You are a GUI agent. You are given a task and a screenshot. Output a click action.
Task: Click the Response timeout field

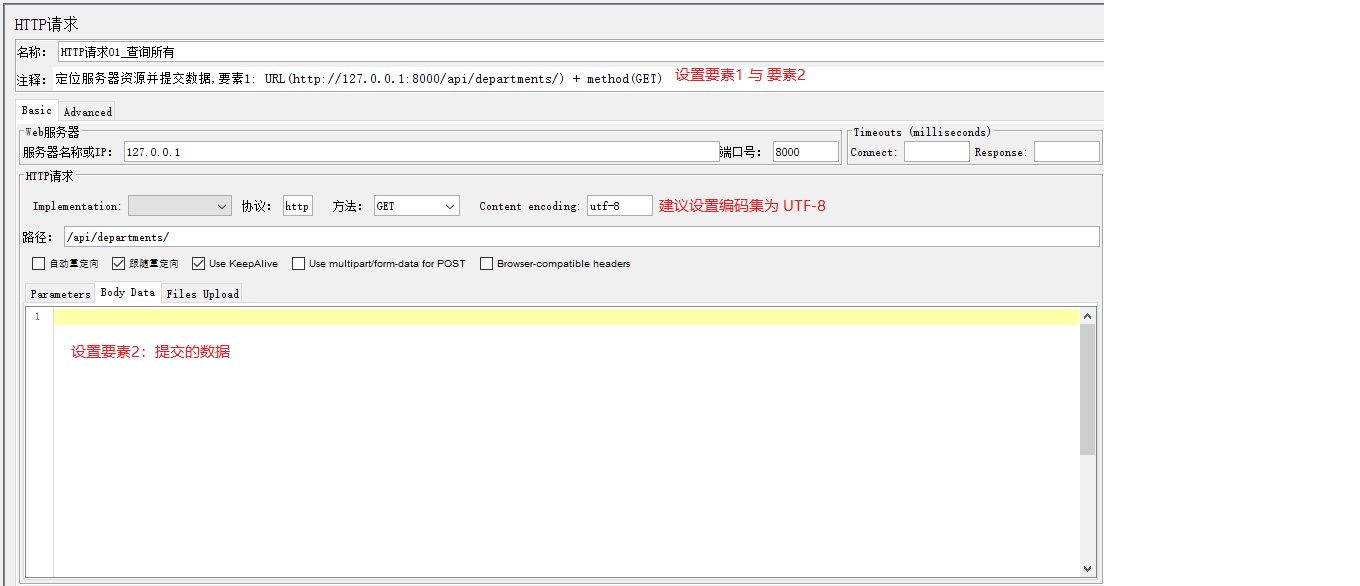tap(1066, 152)
